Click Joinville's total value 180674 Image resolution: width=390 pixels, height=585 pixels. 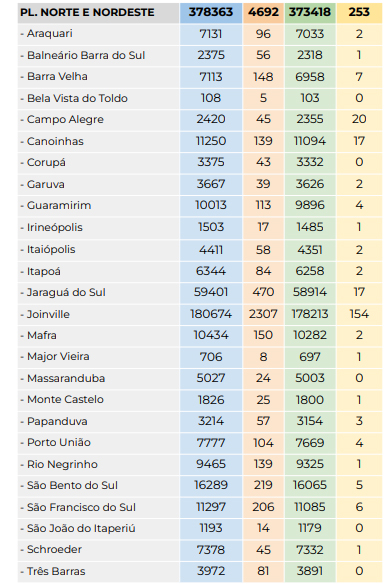click(x=211, y=314)
